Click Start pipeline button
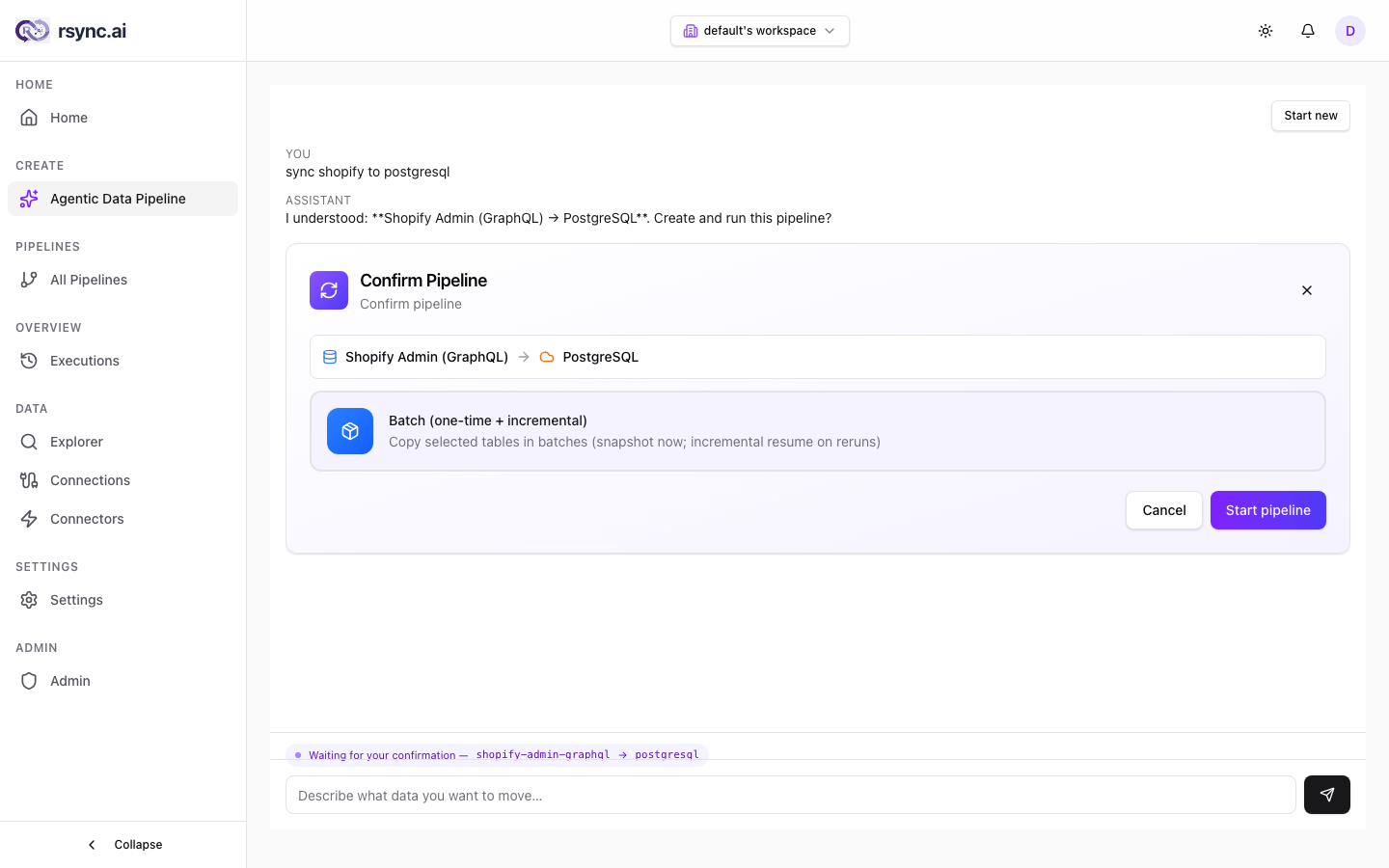This screenshot has height=868, width=1389. pyautogui.click(x=1268, y=510)
